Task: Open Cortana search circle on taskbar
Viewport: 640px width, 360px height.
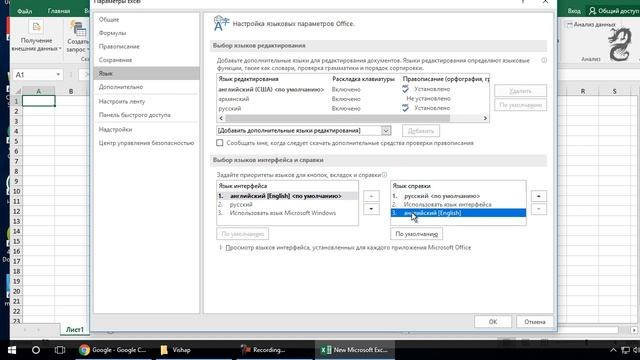Action: [36, 350]
